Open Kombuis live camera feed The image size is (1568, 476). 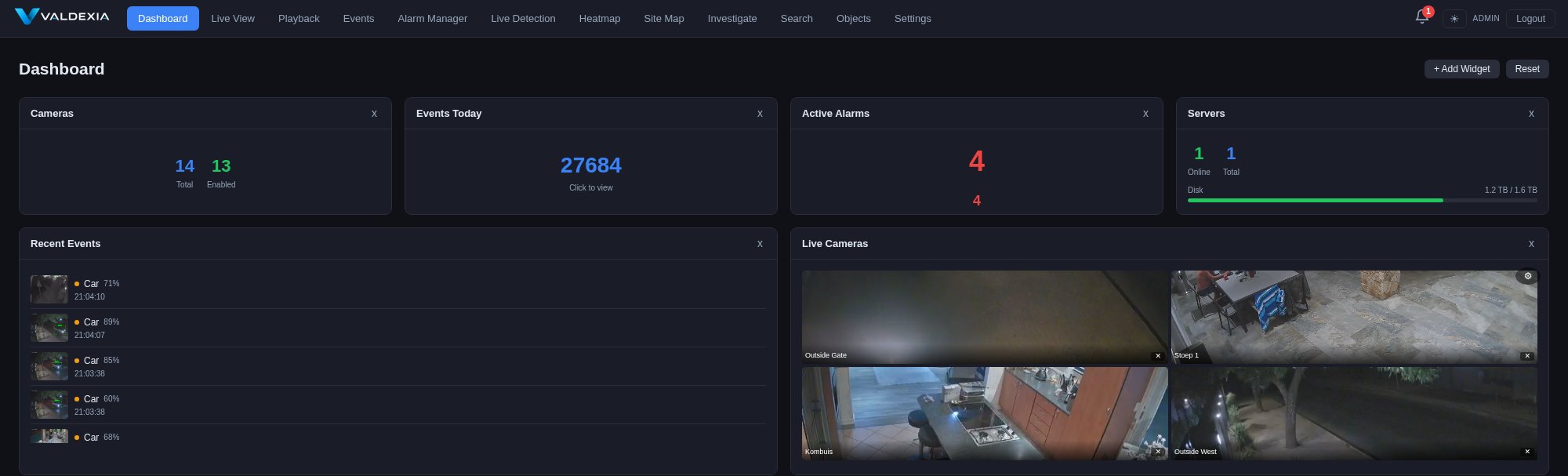click(x=985, y=413)
